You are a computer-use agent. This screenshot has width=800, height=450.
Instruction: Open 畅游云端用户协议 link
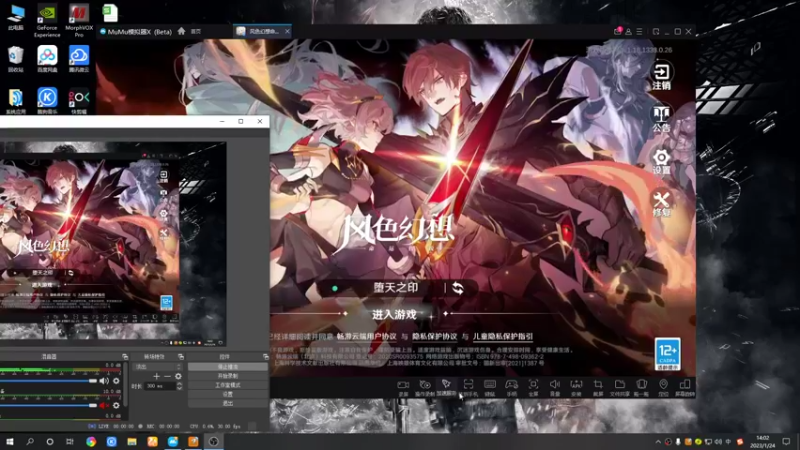[x=366, y=337]
